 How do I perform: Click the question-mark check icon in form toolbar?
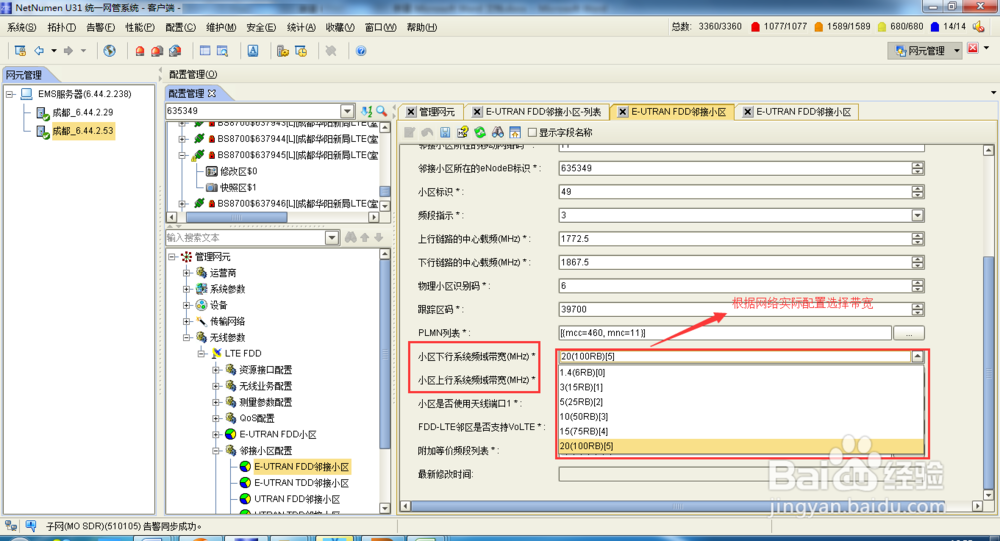pos(462,132)
